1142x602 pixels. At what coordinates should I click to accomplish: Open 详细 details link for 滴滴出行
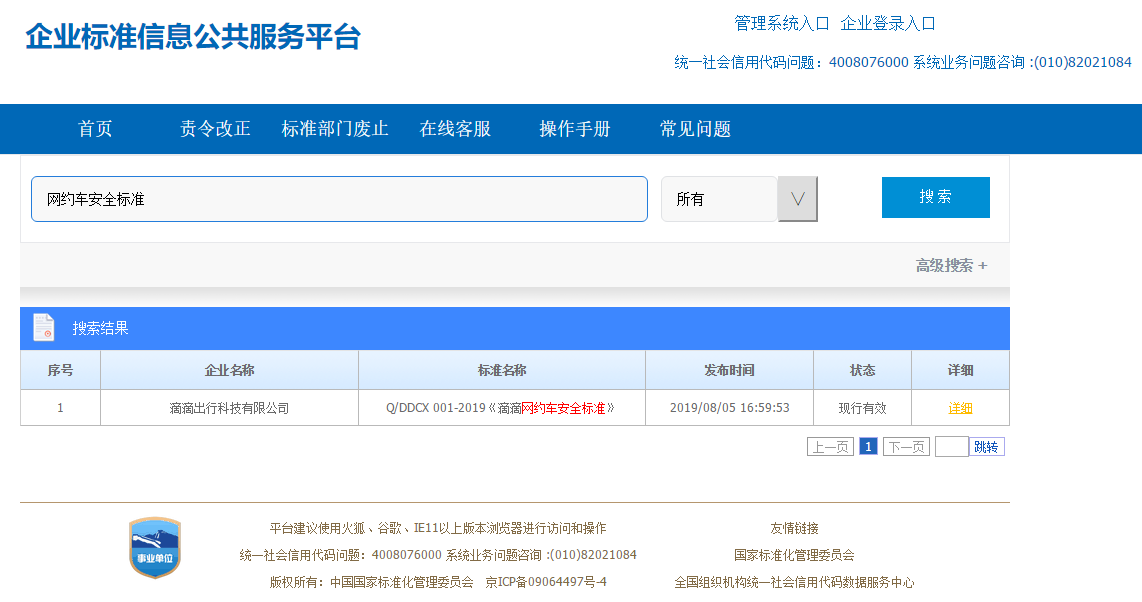960,408
